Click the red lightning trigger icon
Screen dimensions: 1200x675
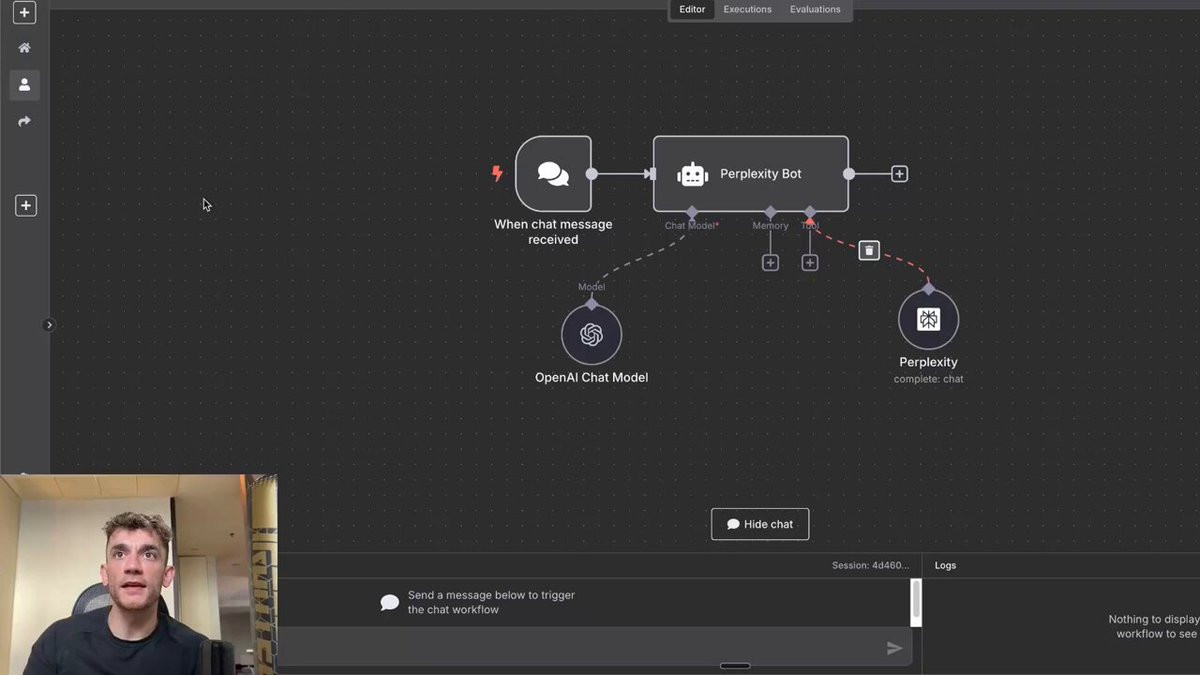coord(497,174)
